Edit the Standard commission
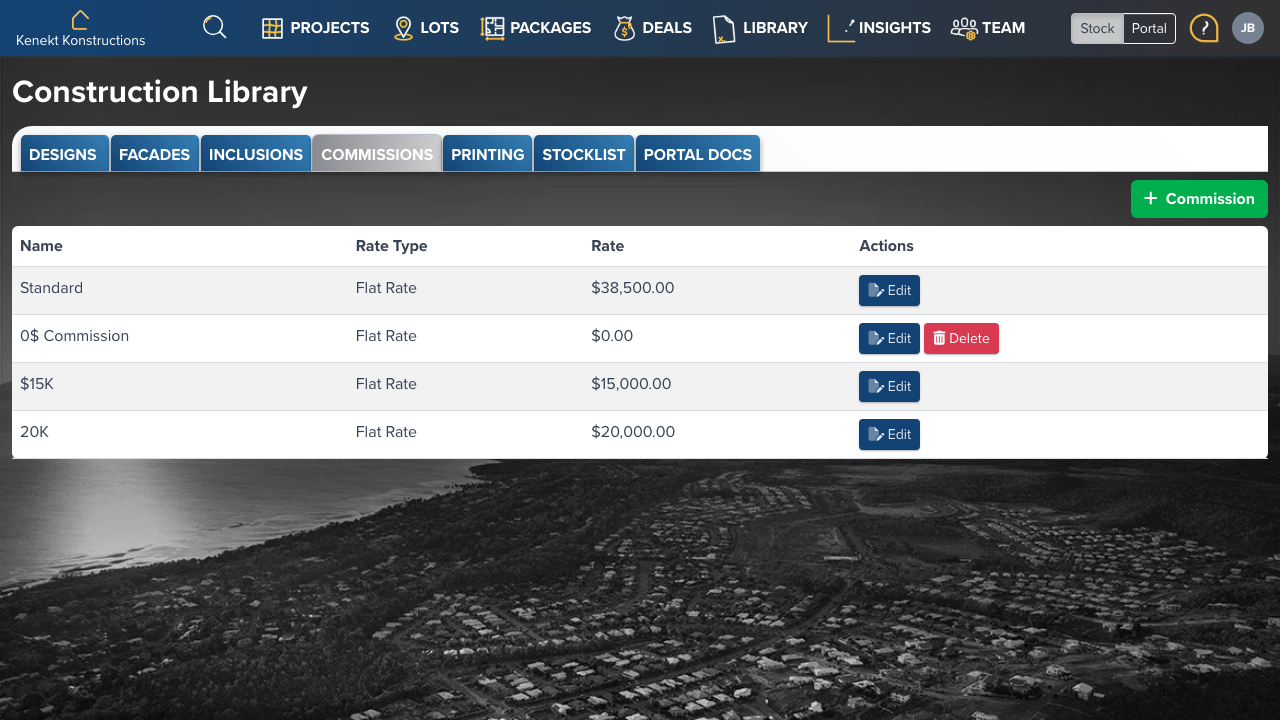 (889, 290)
